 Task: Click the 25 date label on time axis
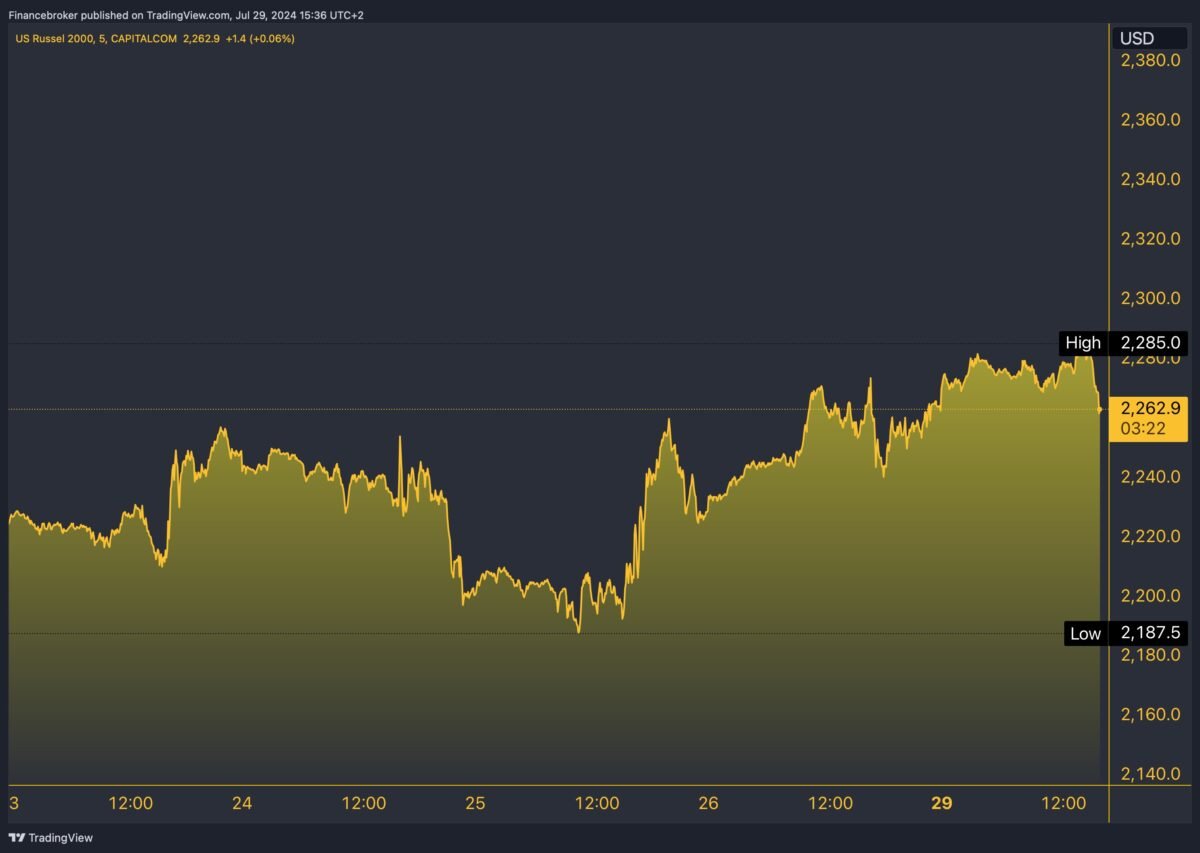pos(475,803)
